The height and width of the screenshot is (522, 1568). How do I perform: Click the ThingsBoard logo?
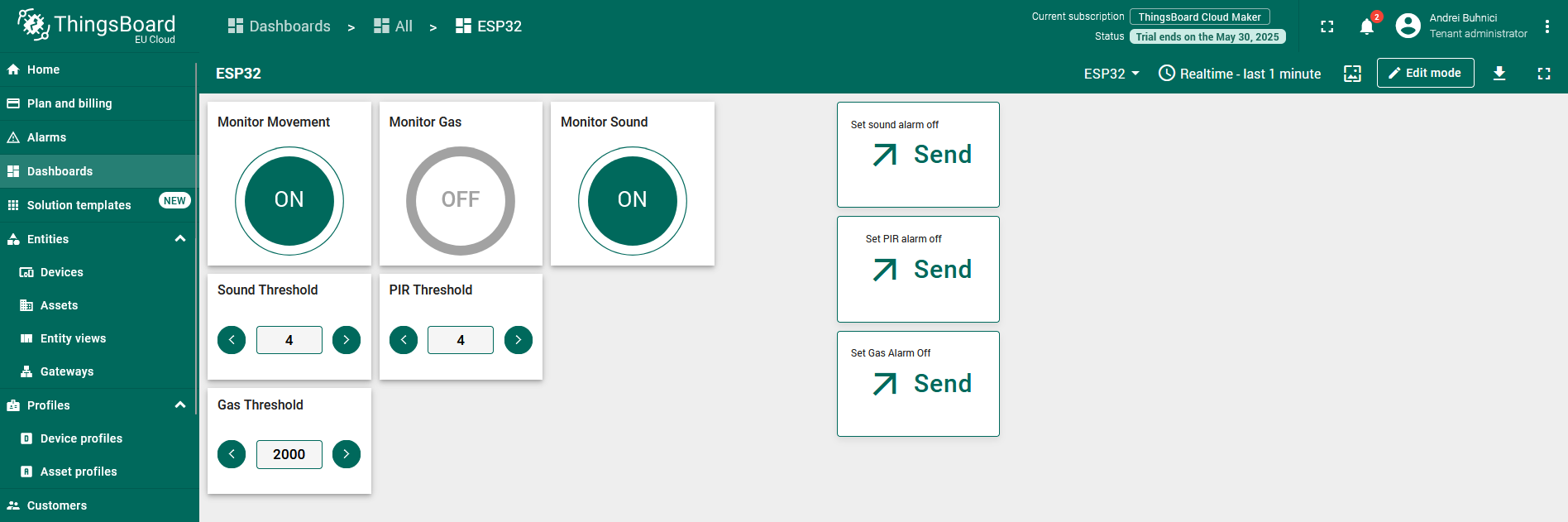[97, 26]
